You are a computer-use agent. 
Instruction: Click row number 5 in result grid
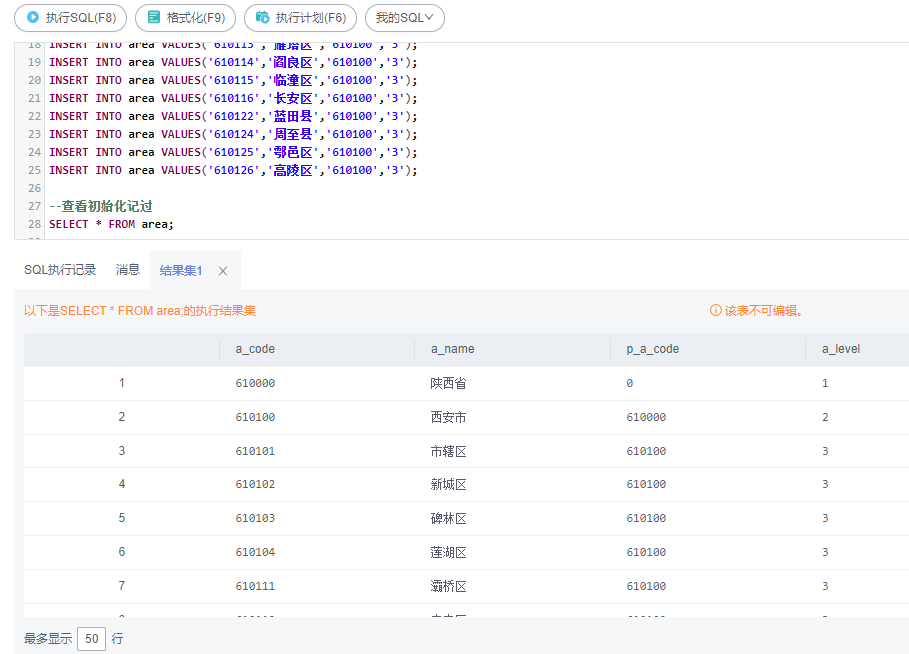click(x=122, y=518)
